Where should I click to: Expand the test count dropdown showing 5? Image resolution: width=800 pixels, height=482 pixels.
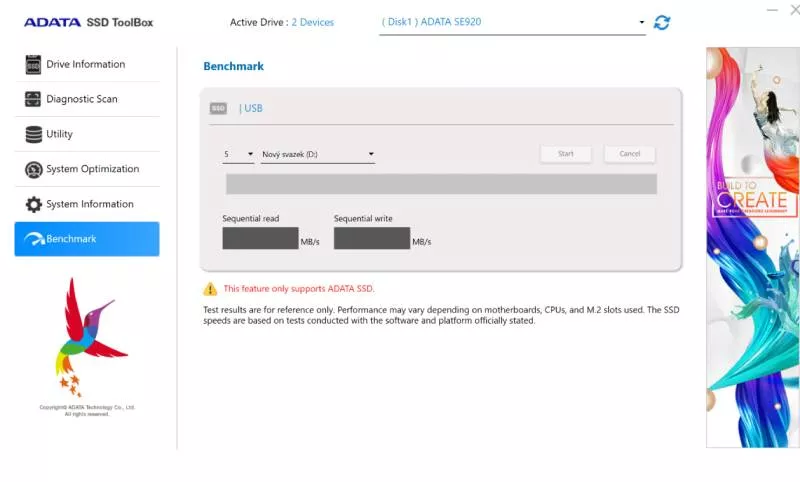click(238, 155)
